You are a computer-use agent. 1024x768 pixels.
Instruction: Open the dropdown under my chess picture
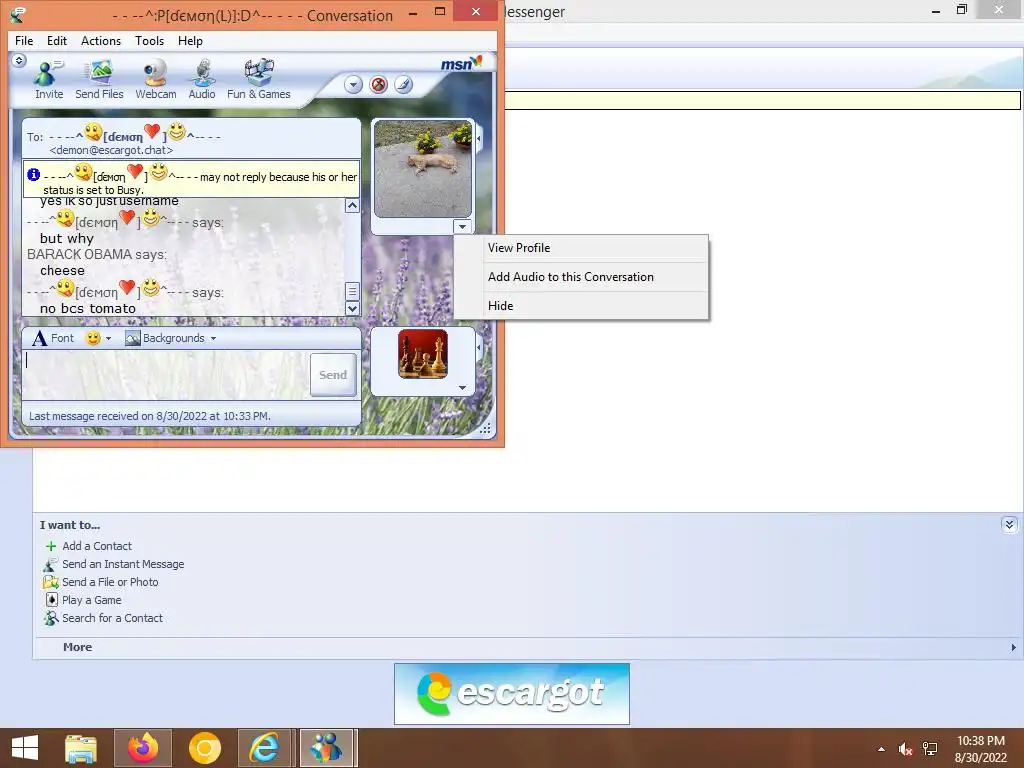(462, 388)
